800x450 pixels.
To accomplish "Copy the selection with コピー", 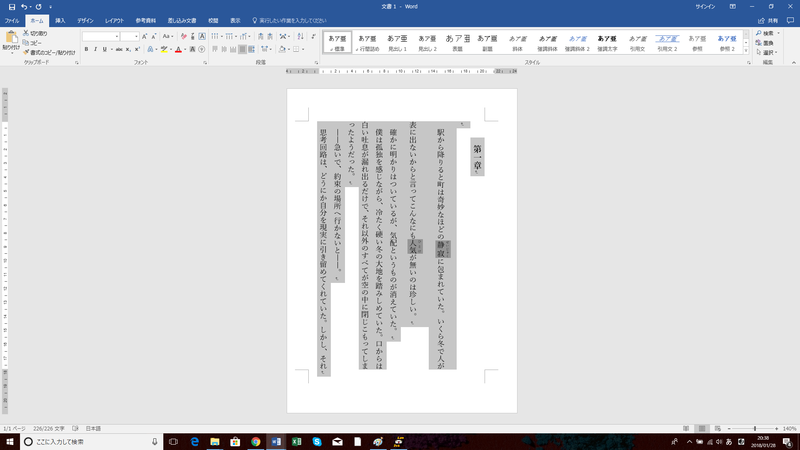I will [x=32, y=43].
